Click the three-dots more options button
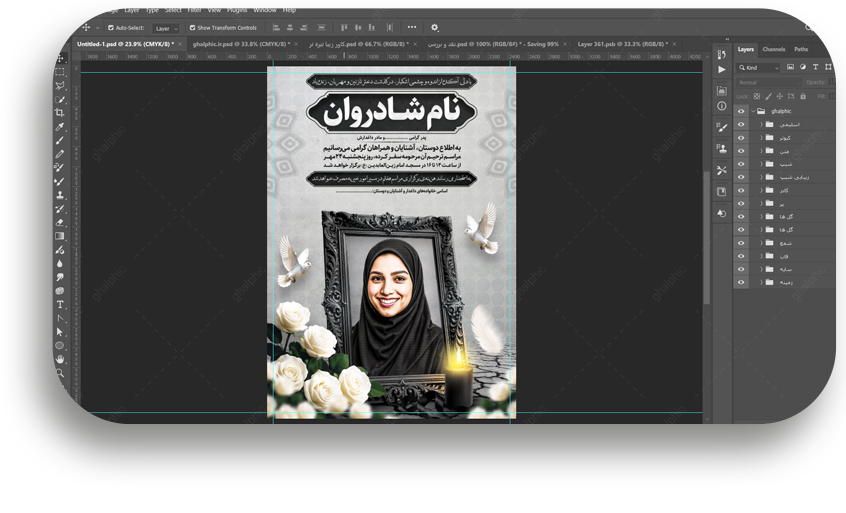 point(411,28)
